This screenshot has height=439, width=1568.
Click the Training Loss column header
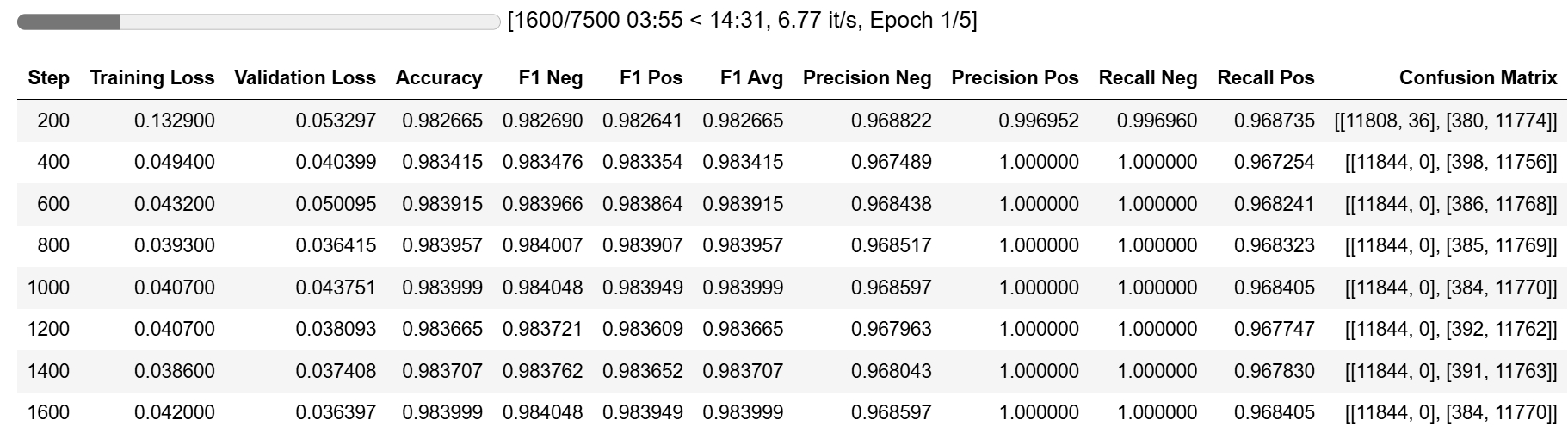point(152,78)
